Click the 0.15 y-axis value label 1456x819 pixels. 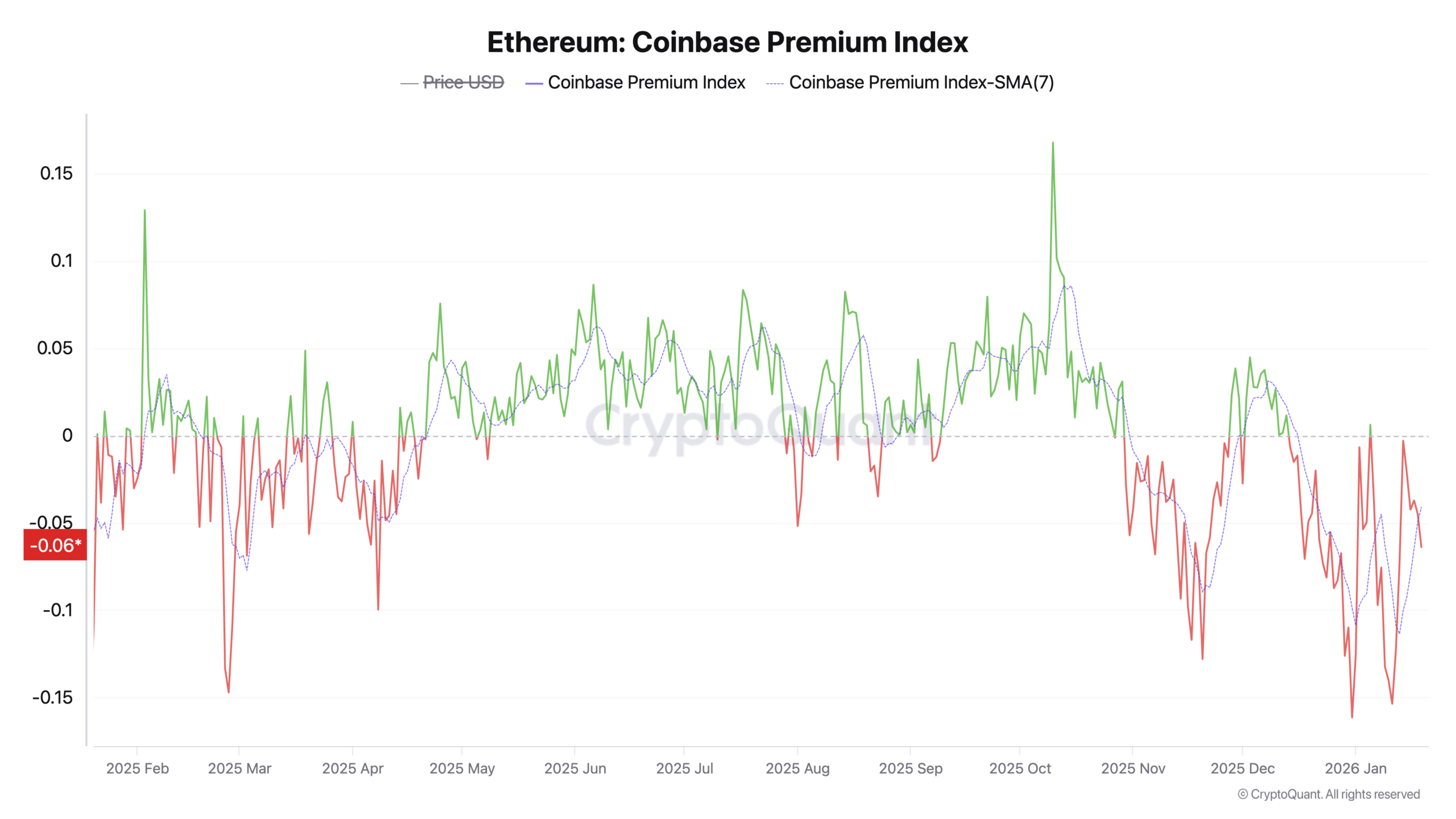coord(56,173)
